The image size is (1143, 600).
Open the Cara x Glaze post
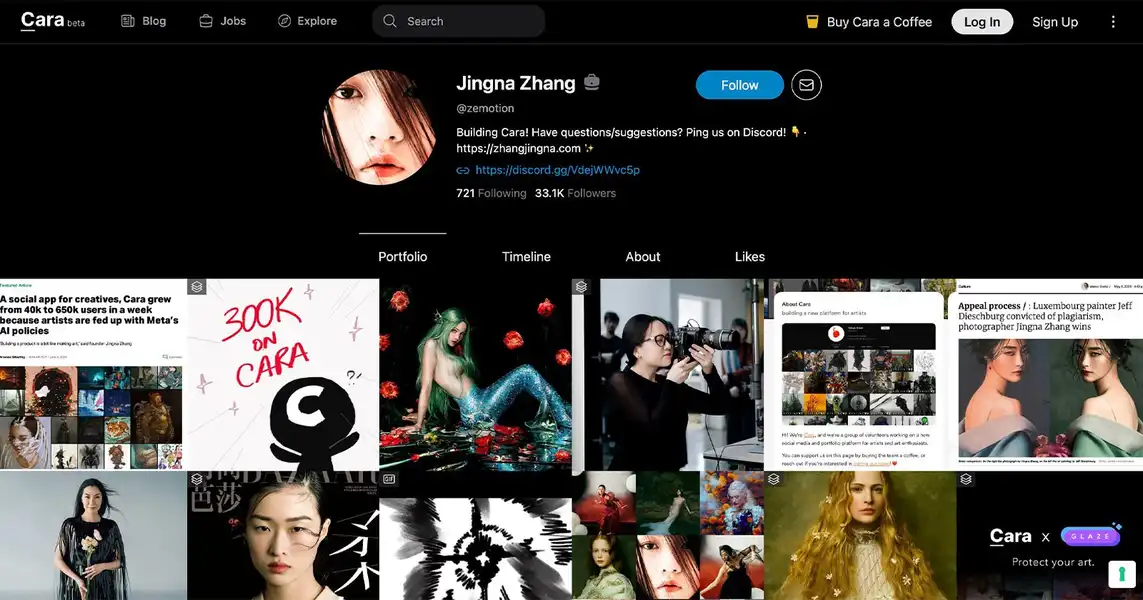pyautogui.click(x=1049, y=536)
